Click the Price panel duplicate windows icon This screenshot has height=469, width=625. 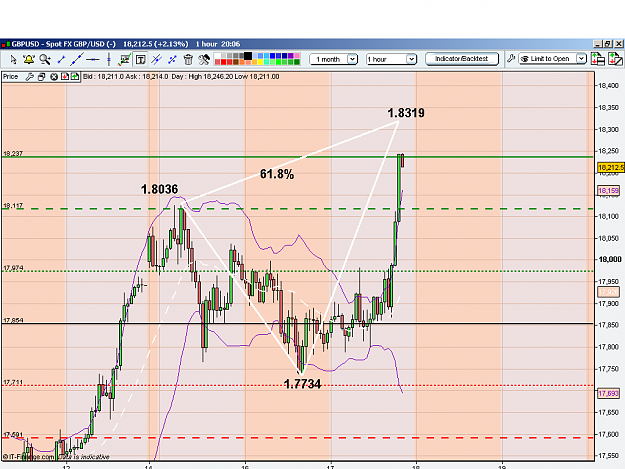point(41,77)
